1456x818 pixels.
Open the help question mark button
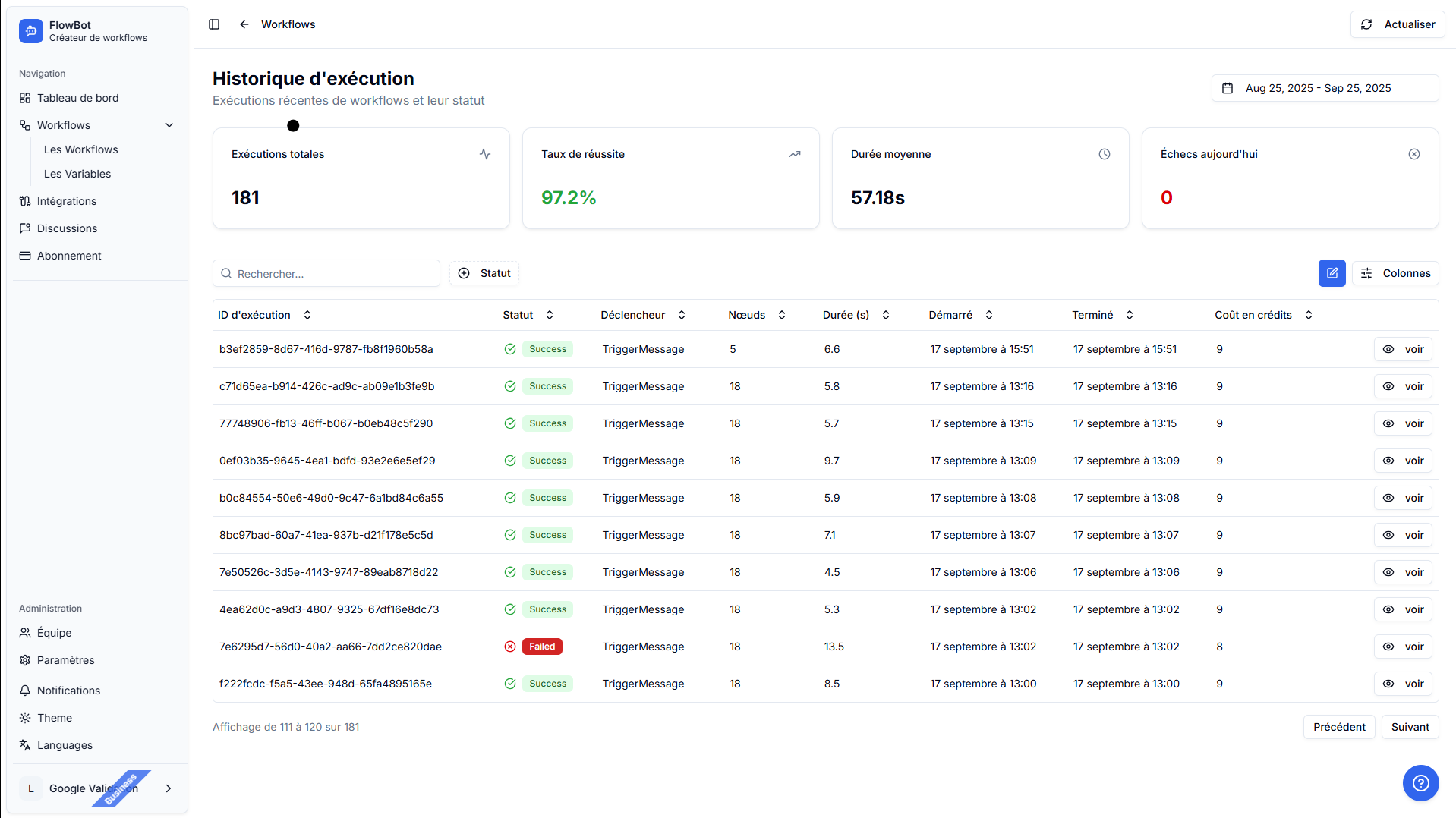tap(1420, 782)
